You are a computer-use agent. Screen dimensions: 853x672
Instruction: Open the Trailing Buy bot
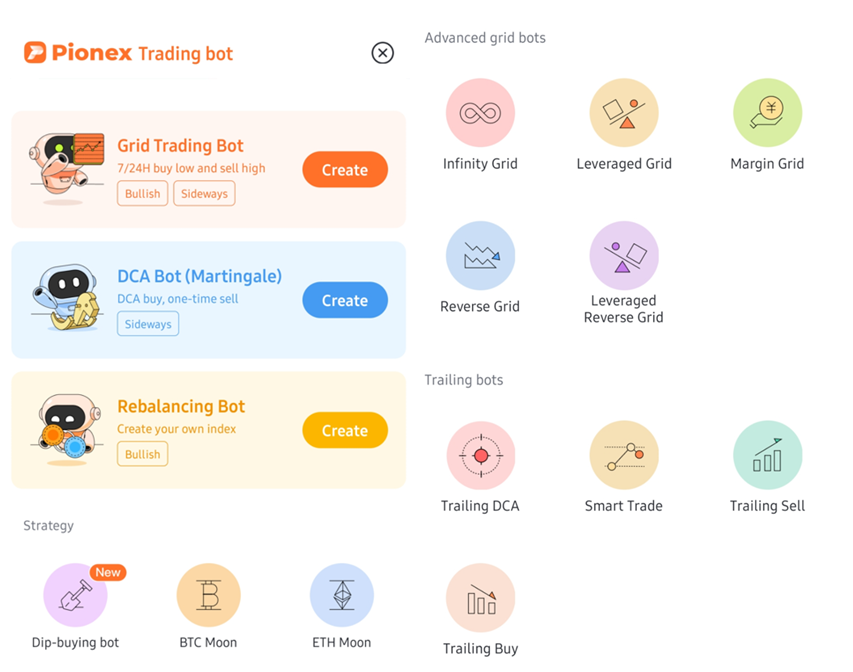480,597
